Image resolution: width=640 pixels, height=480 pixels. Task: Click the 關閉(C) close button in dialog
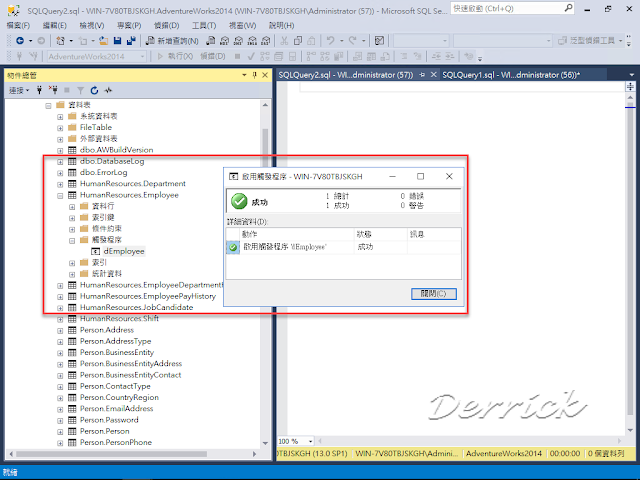(x=433, y=293)
